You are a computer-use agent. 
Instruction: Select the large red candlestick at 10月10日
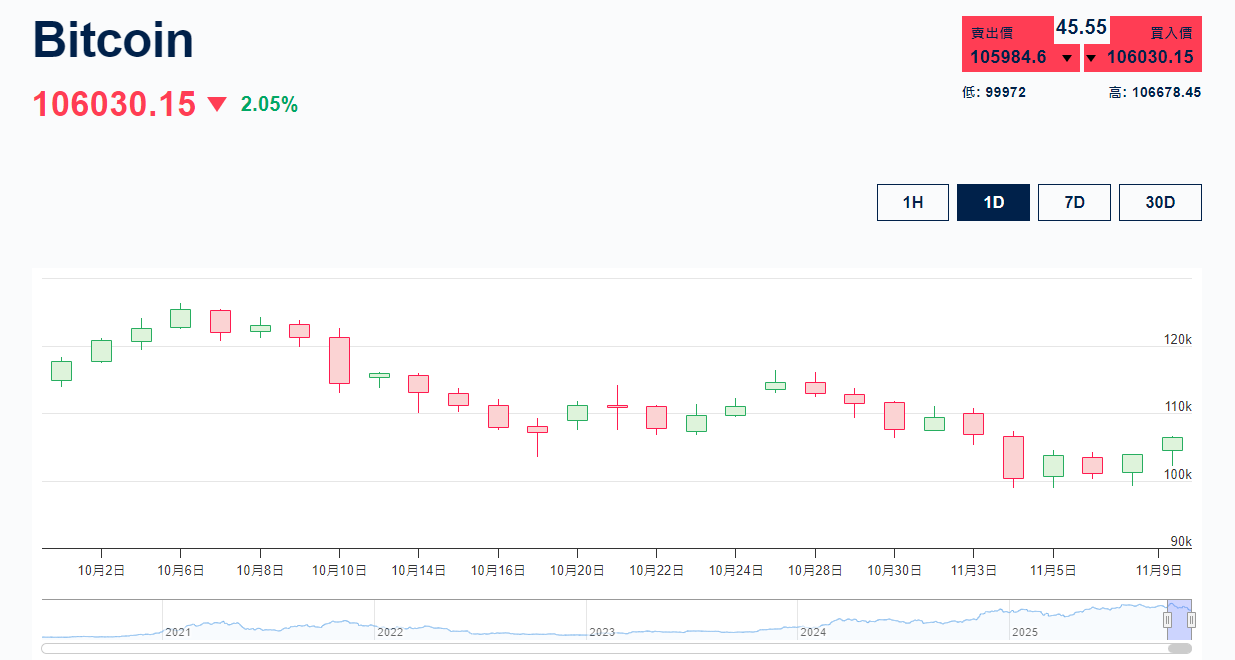tap(339, 360)
